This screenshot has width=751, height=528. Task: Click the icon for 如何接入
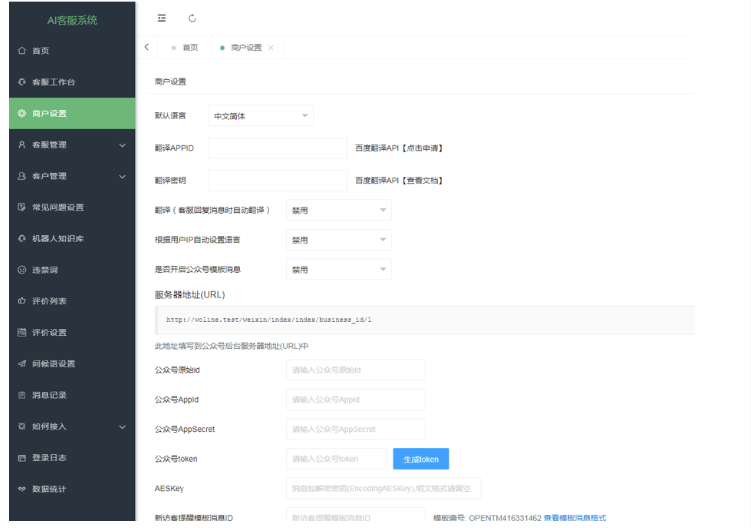[22, 426]
